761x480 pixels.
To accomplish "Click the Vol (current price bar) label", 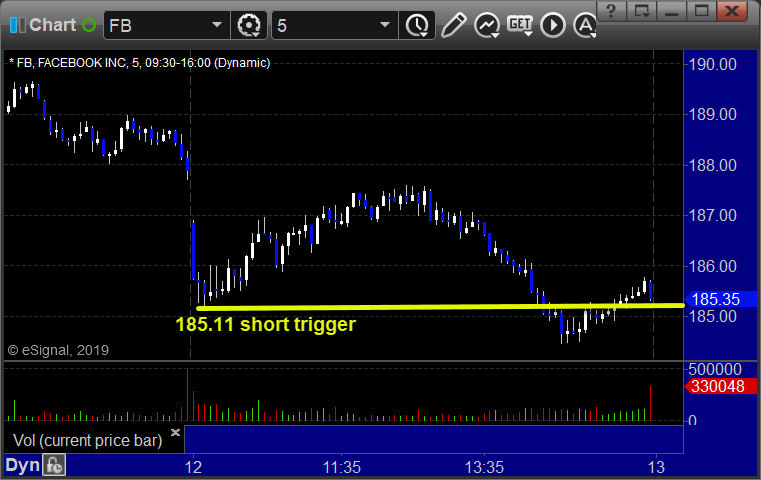I will point(87,440).
